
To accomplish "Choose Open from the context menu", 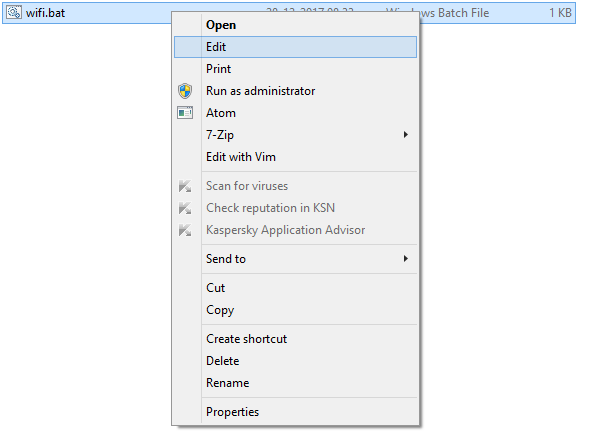I will pos(295,25).
